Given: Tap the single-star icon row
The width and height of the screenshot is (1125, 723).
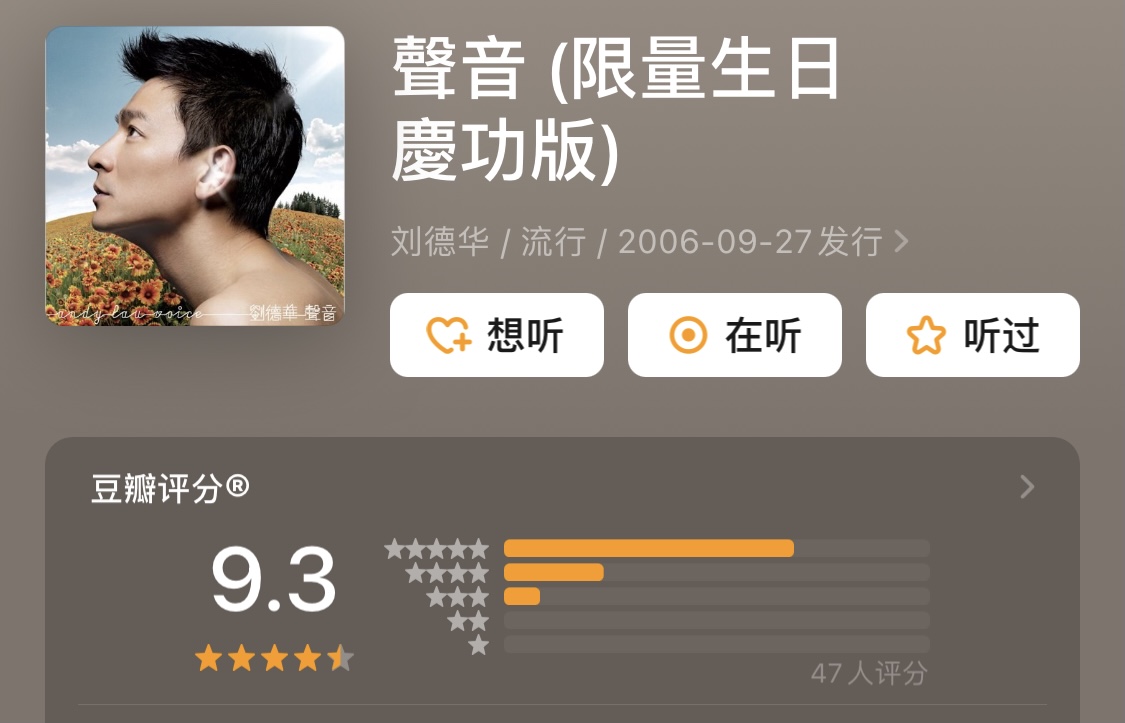Looking at the screenshot, I should coord(479,645).
